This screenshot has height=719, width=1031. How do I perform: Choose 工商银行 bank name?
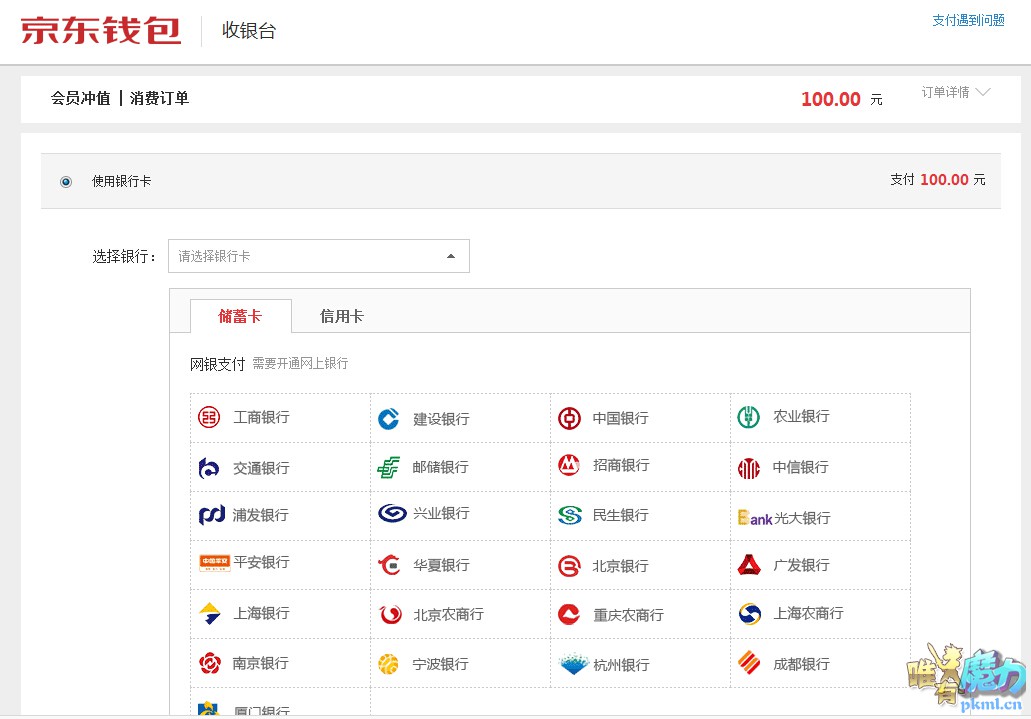pos(262,417)
